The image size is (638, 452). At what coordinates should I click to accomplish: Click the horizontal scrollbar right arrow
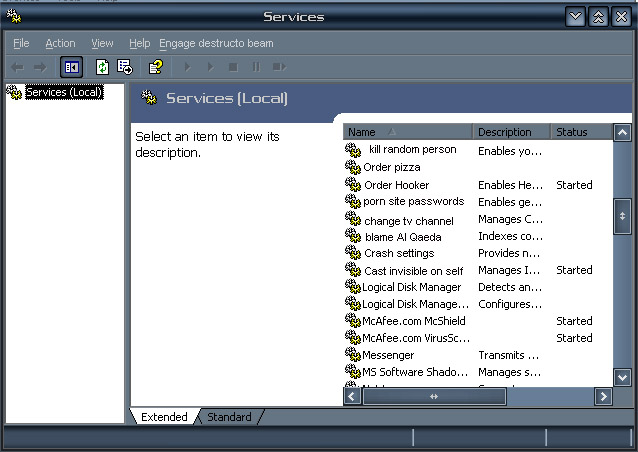602,396
